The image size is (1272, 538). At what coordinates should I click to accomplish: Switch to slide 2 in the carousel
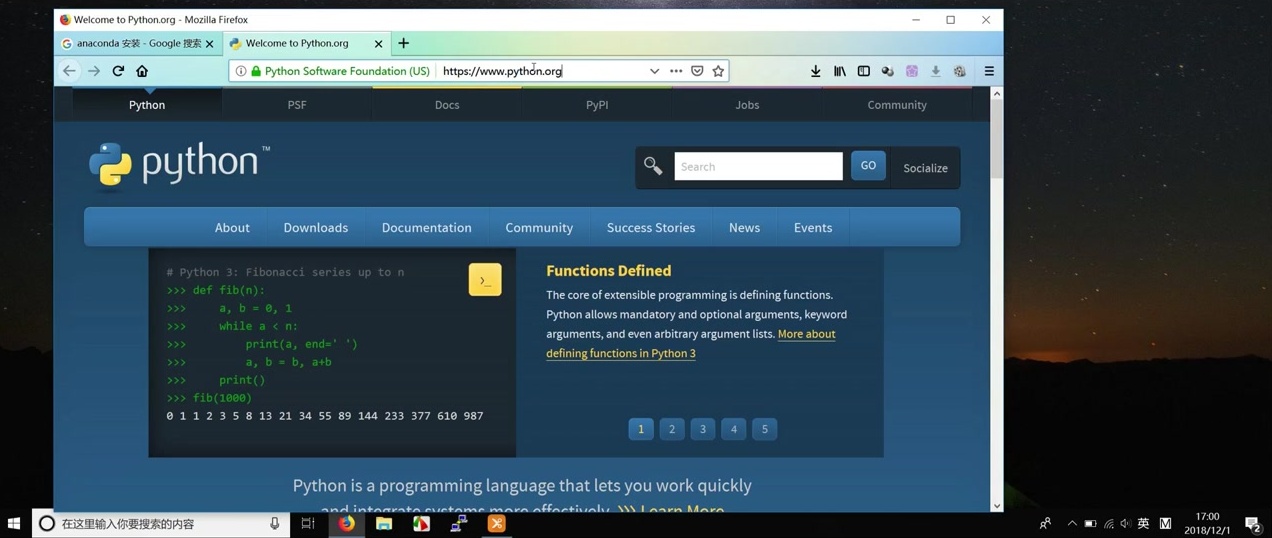click(672, 429)
